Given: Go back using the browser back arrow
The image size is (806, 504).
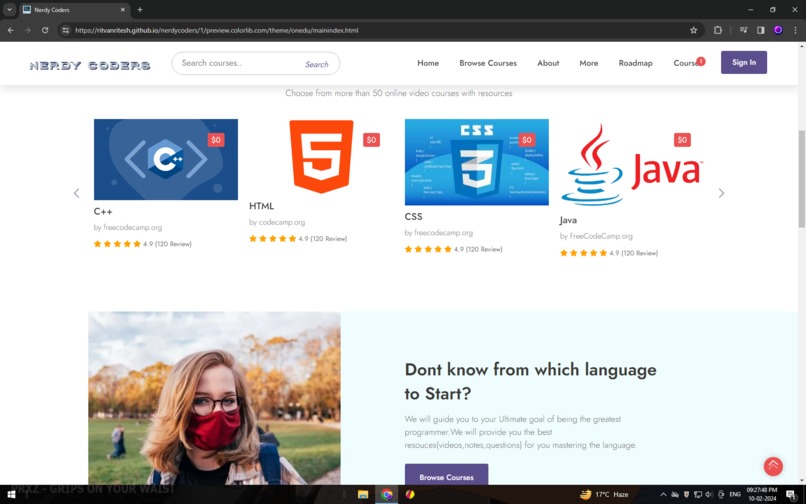Looking at the screenshot, I should [11, 30].
